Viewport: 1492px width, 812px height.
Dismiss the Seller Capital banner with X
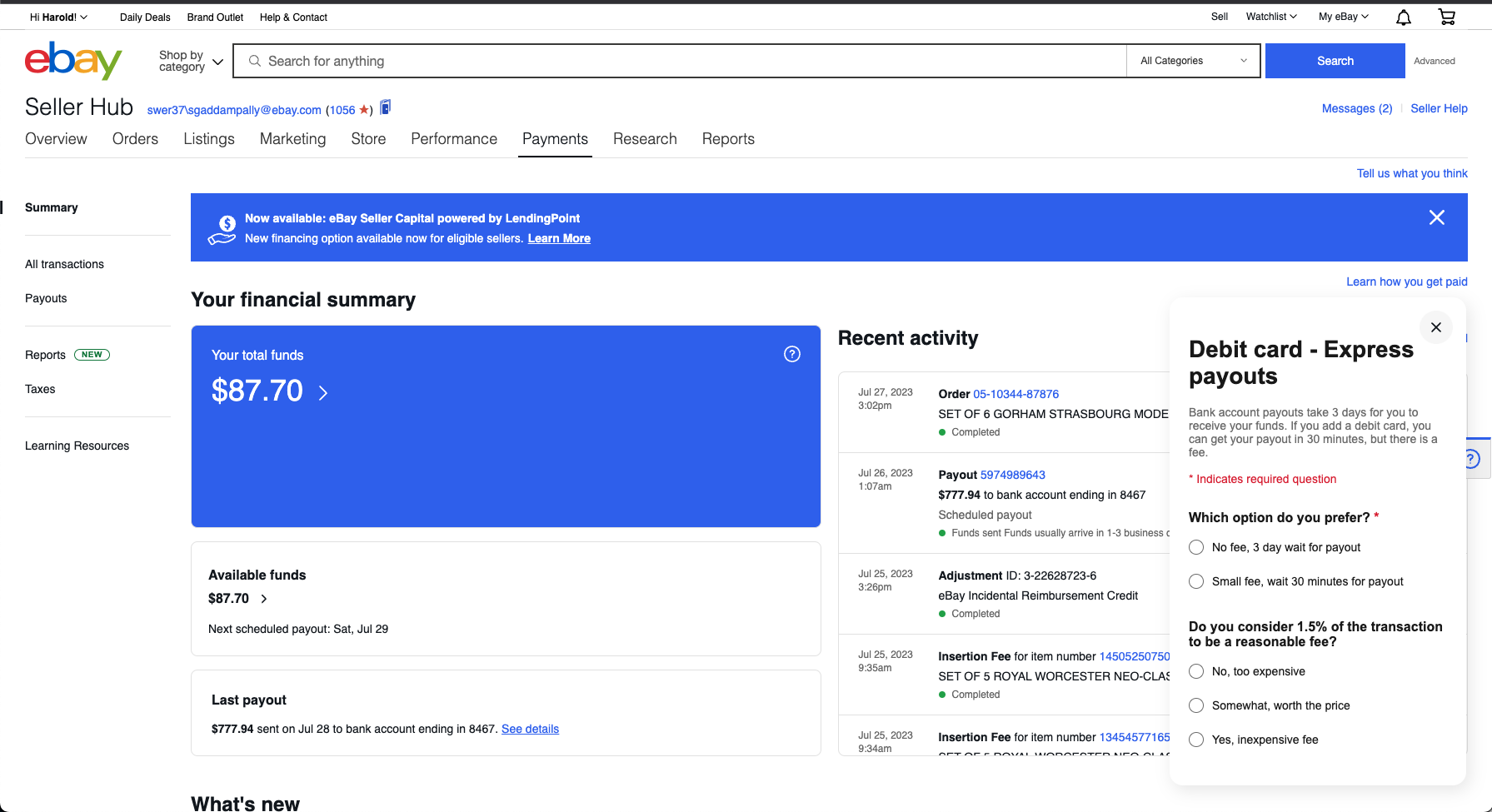tap(1437, 217)
